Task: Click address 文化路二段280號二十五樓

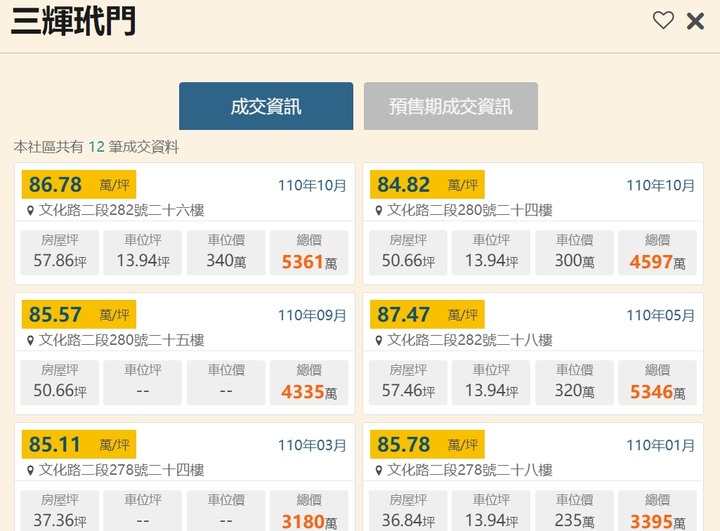Action: tap(121, 340)
